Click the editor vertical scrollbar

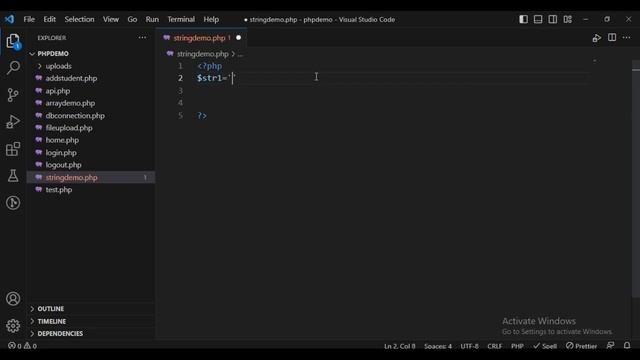tap(636, 180)
